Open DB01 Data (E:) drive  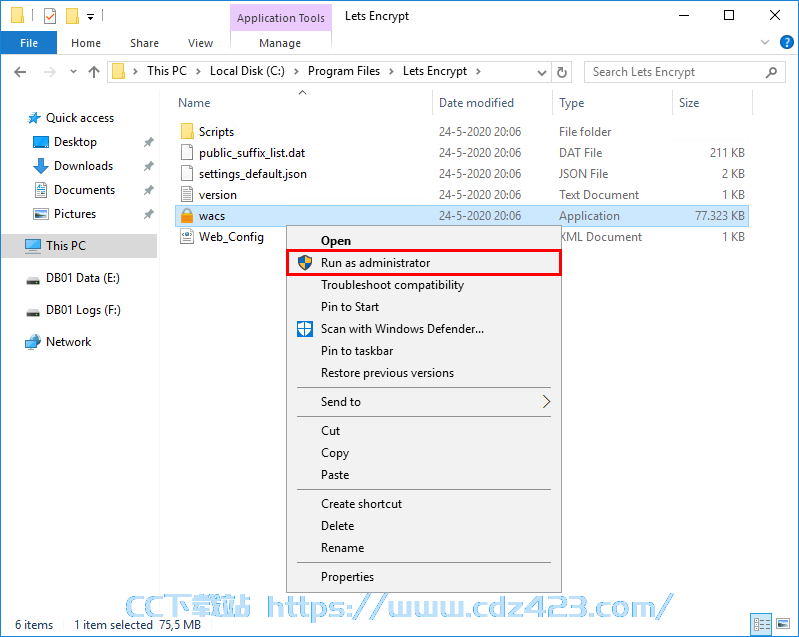(x=83, y=278)
